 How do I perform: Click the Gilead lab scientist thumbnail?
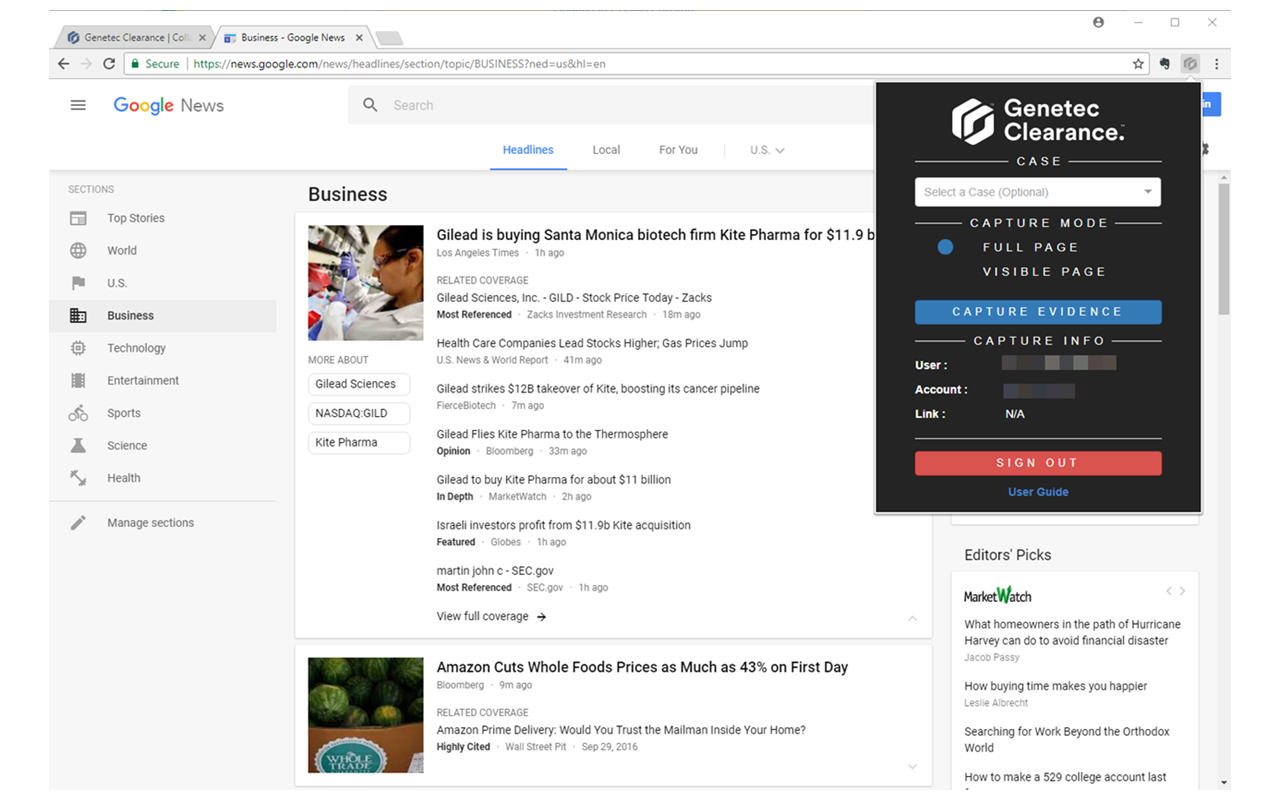tap(365, 283)
